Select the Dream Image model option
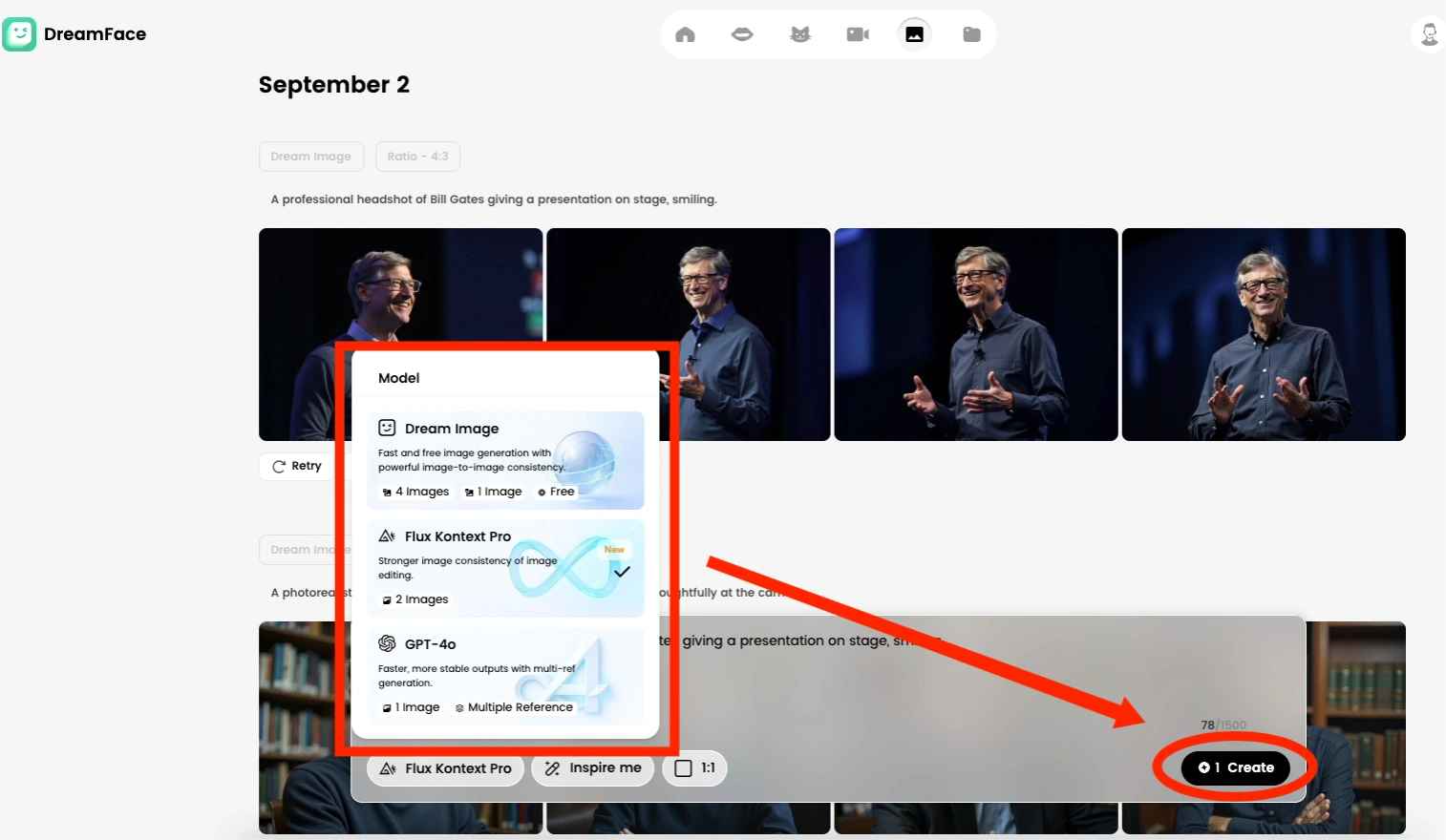The width and height of the screenshot is (1446, 840). (x=505, y=460)
